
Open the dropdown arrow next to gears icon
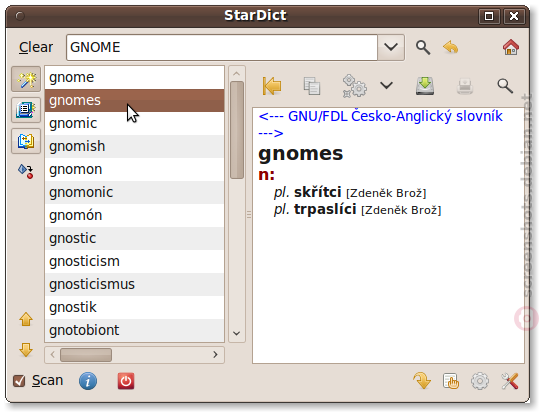[x=386, y=86]
